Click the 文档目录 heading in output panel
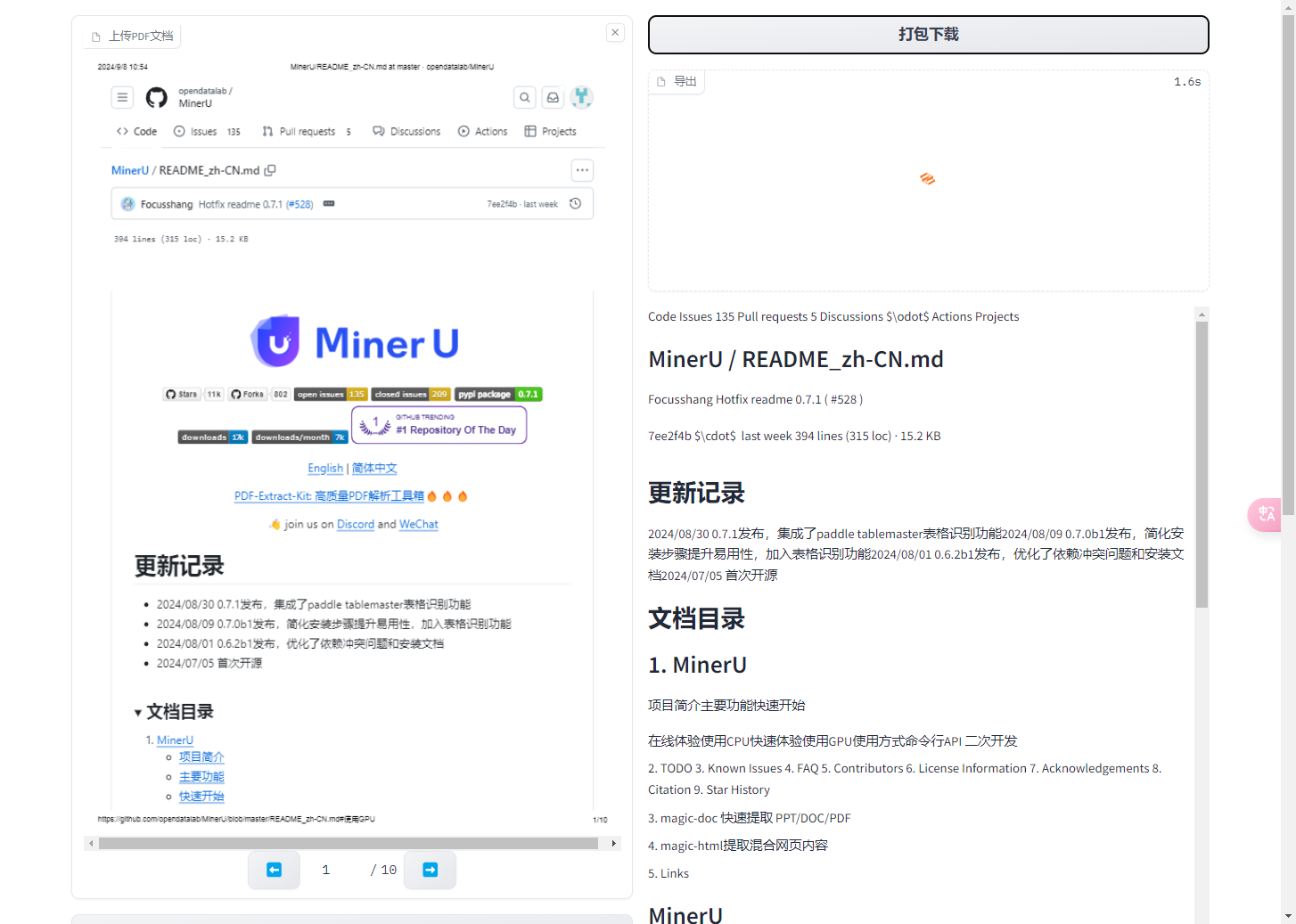Viewport: 1296px width, 924px height. 696,619
